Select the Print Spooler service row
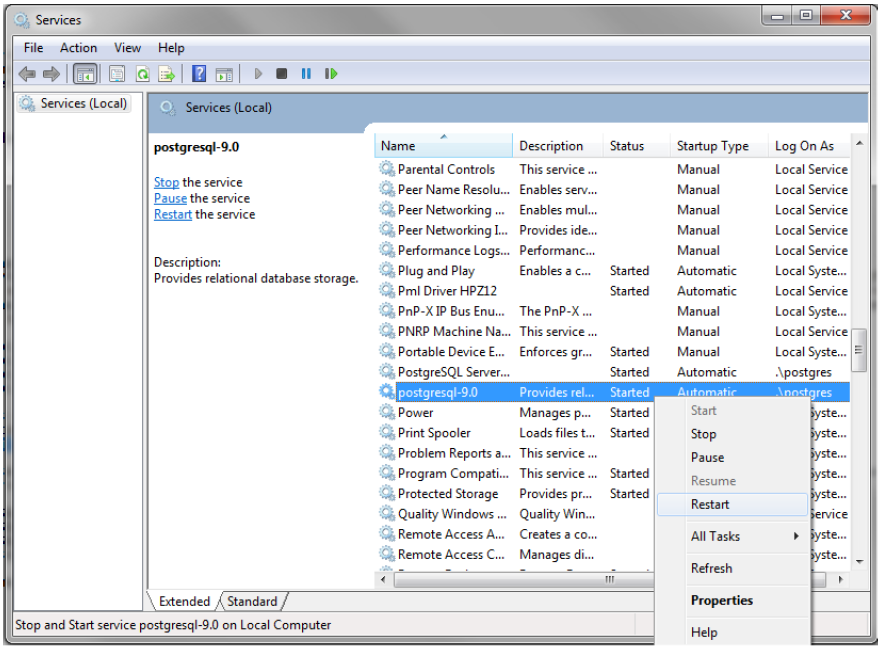The width and height of the screenshot is (881, 648). 434,433
